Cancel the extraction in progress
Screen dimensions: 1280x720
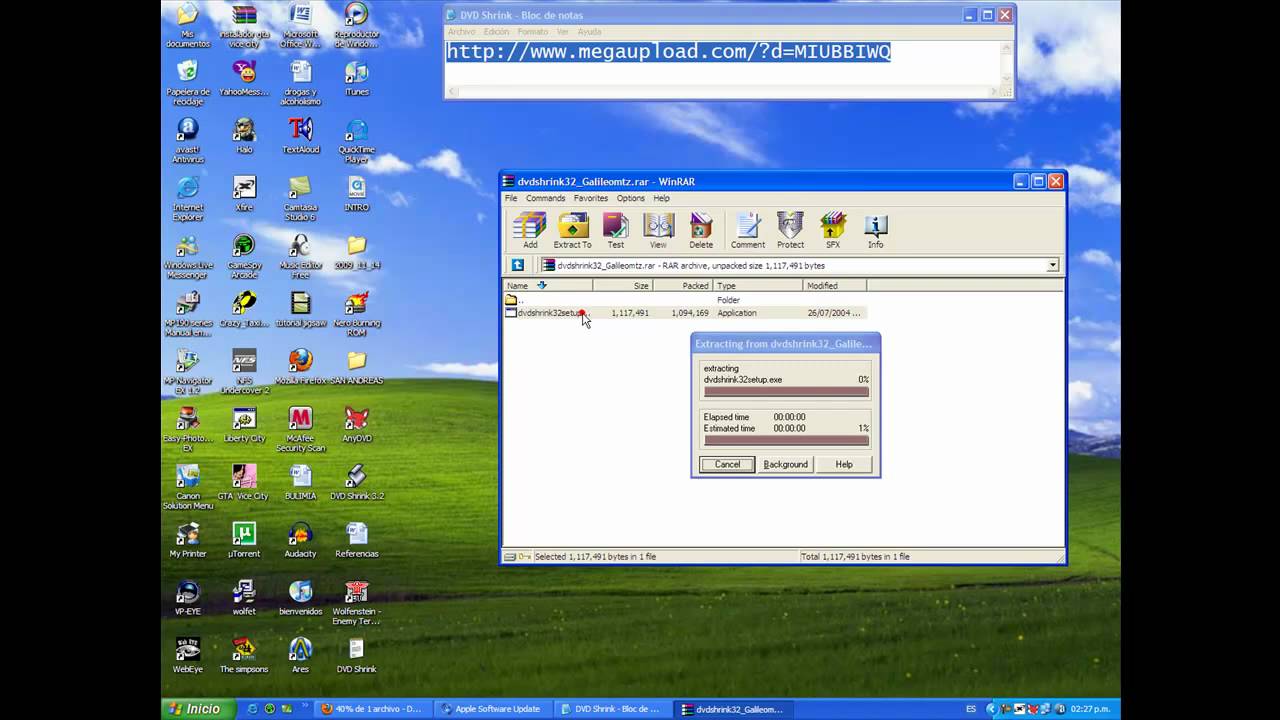click(x=727, y=464)
